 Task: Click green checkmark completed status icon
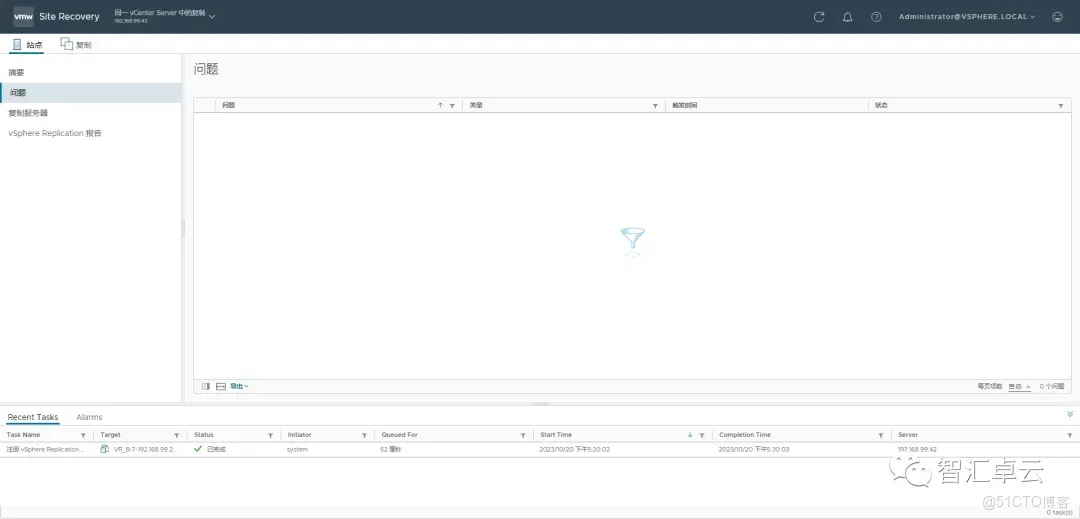coord(198,449)
